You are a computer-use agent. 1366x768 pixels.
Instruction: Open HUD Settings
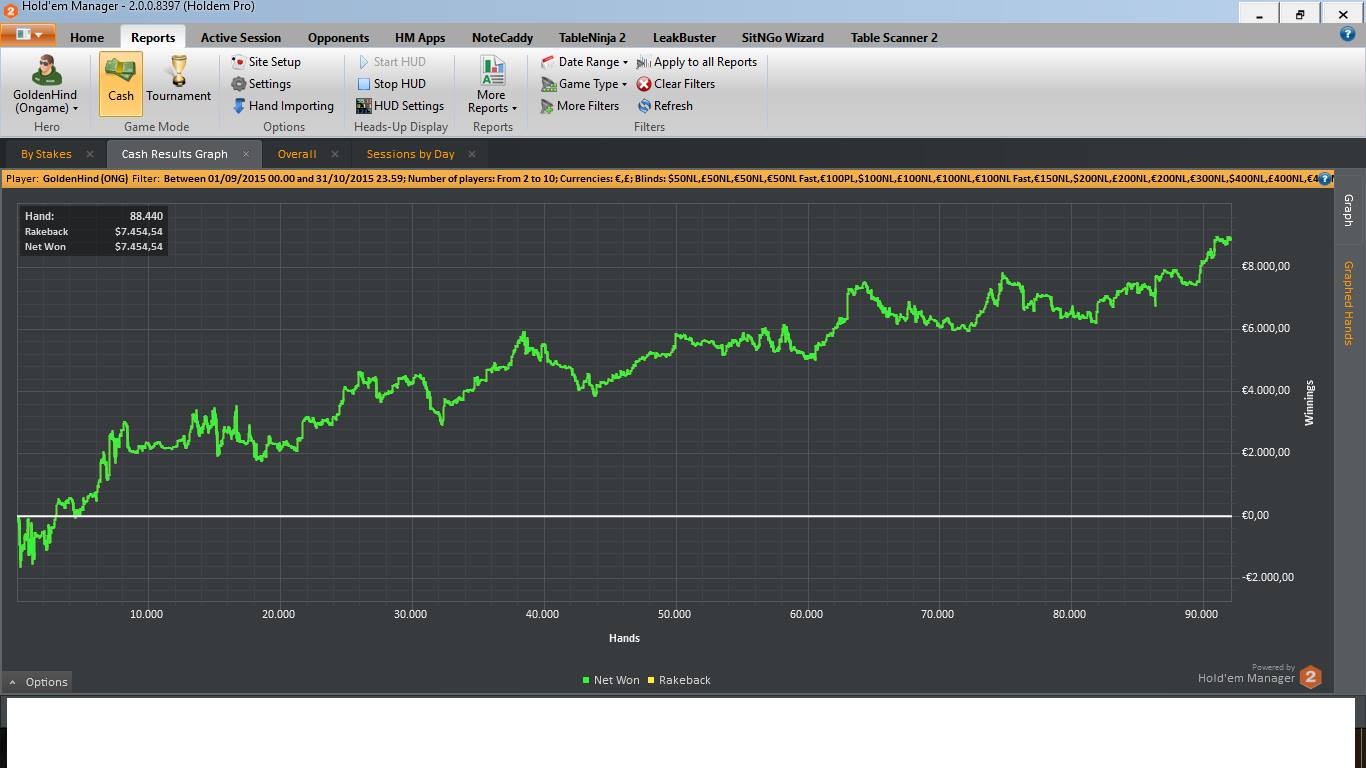(x=400, y=106)
